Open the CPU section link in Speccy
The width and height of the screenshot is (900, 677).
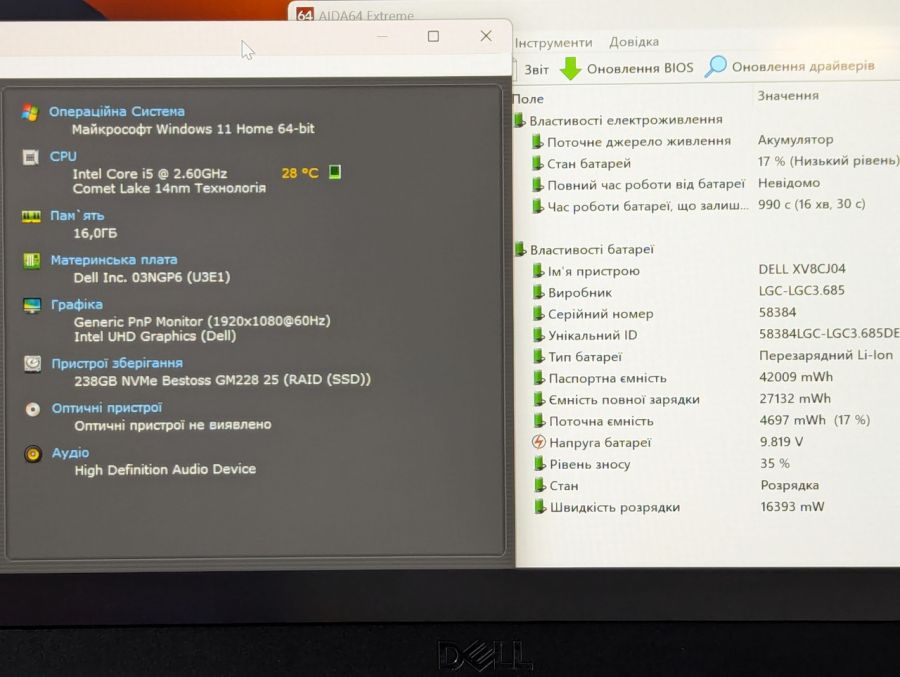coord(63,156)
